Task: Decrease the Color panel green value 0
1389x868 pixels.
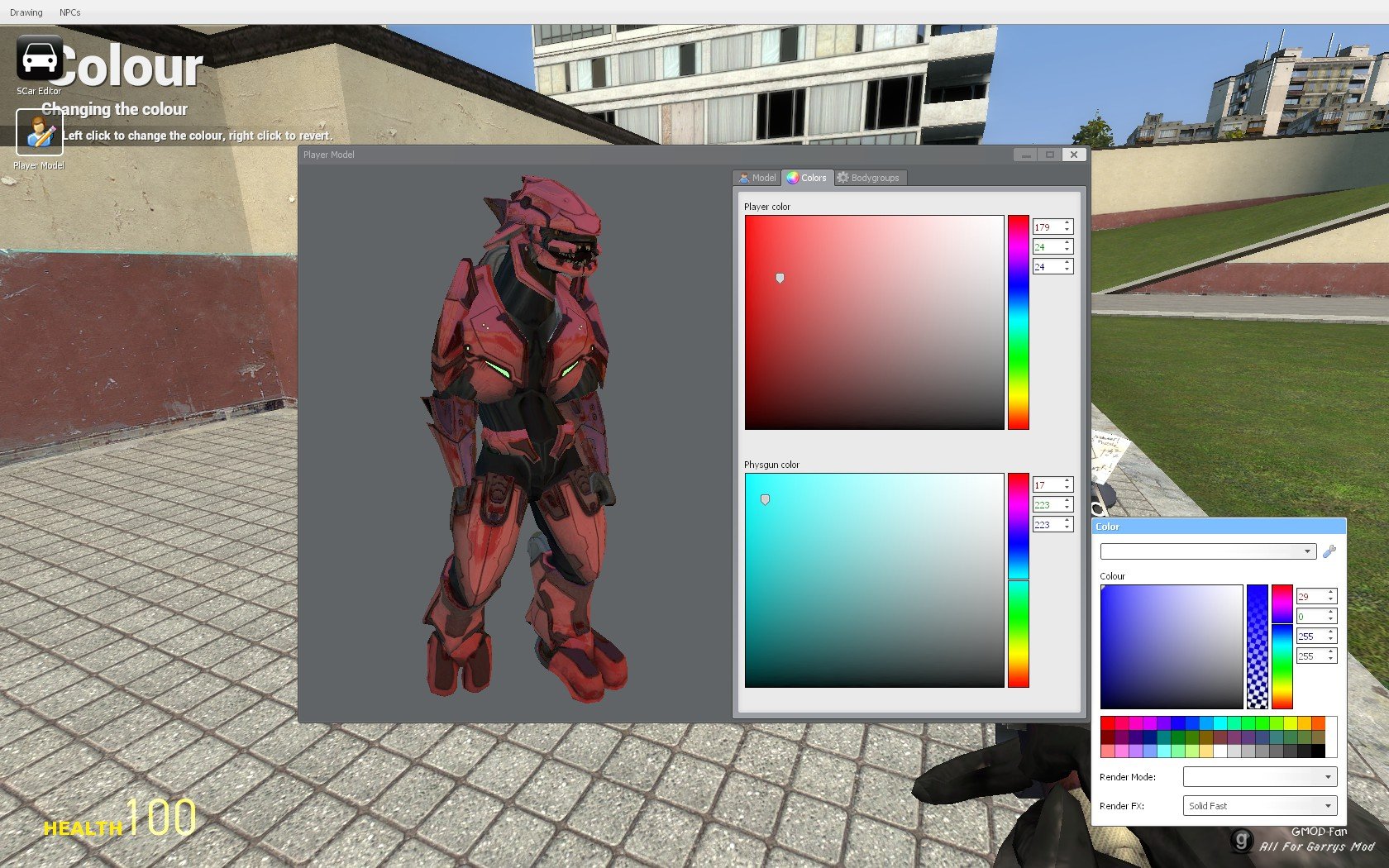Action: 1331,620
